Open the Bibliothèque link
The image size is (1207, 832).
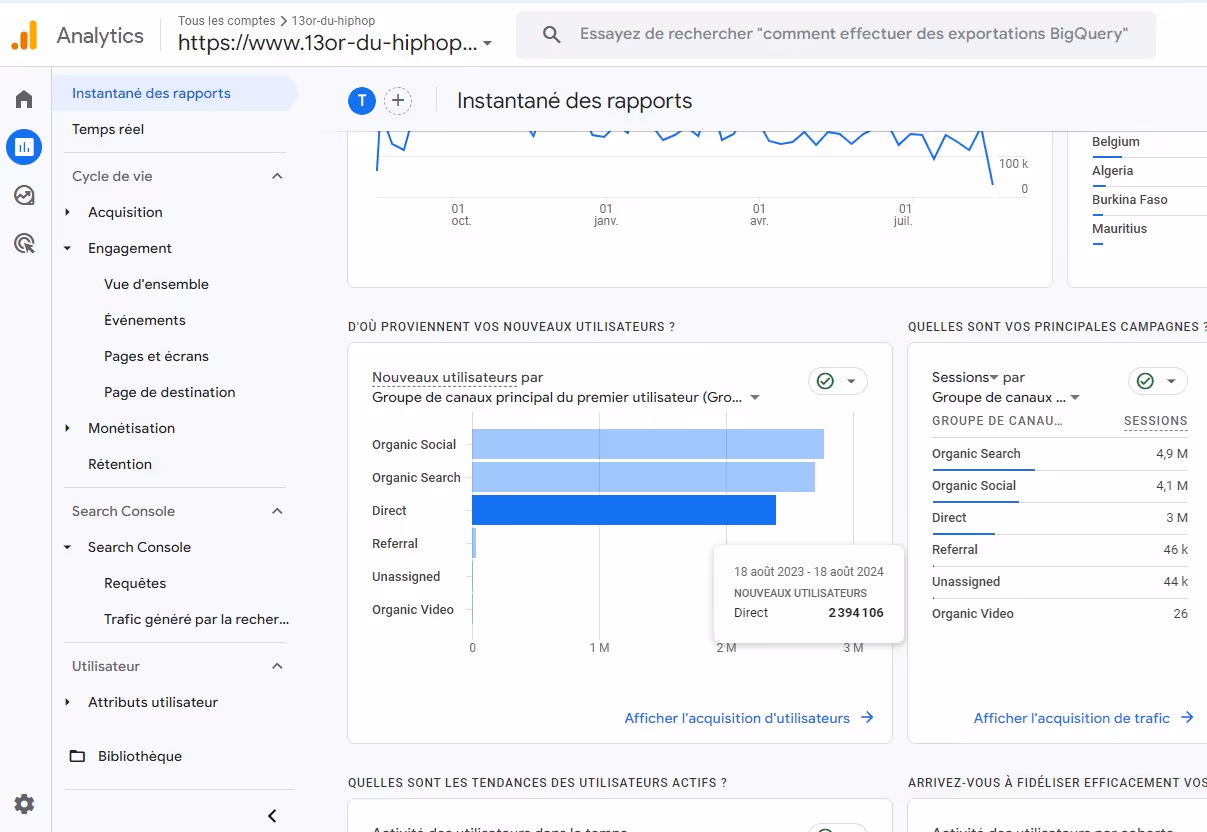click(x=140, y=756)
